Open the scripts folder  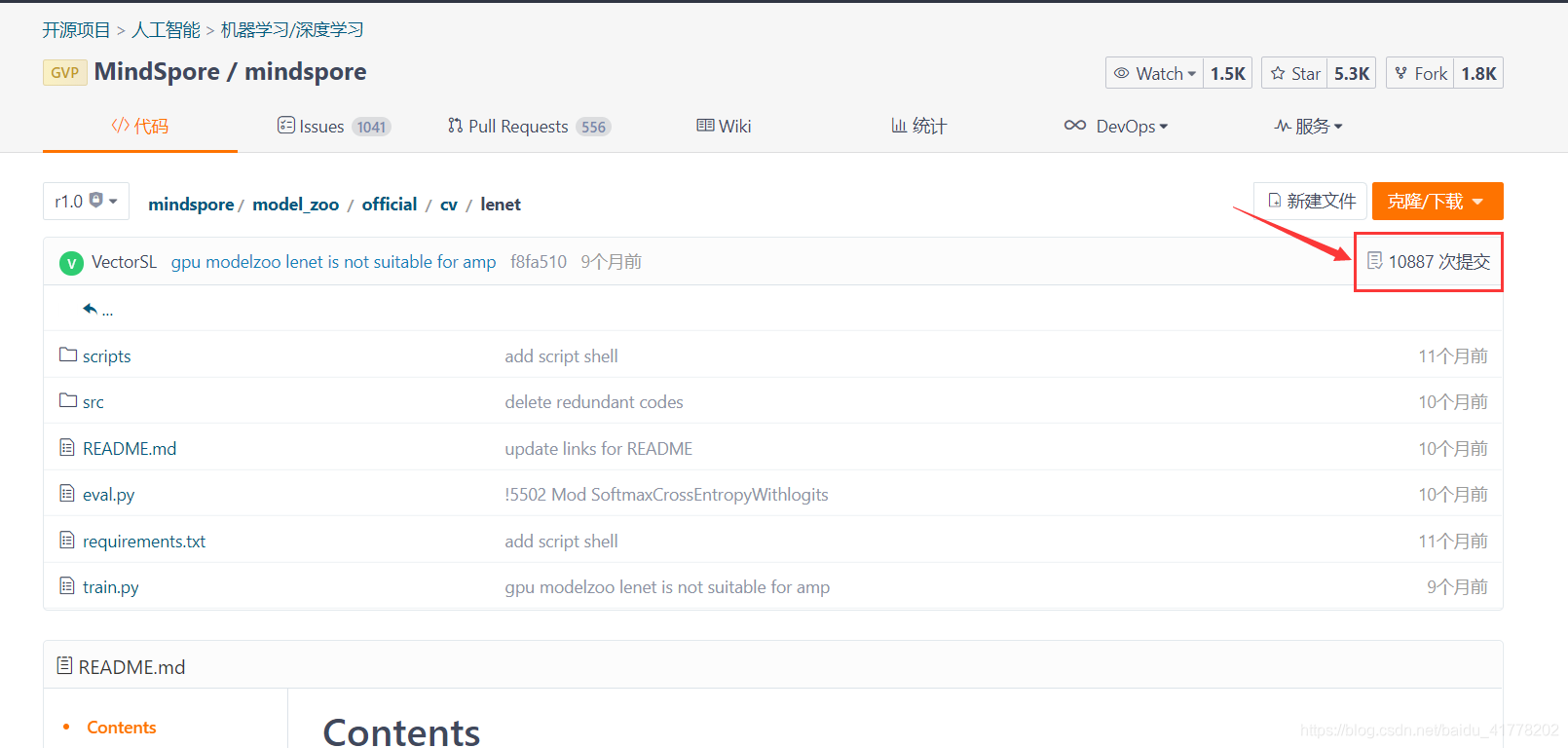coord(107,356)
